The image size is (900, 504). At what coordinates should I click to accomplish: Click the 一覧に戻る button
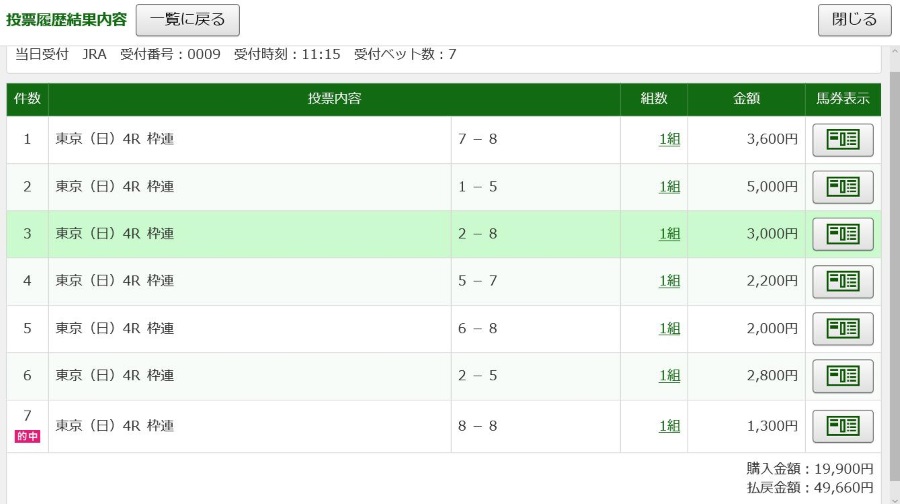188,20
